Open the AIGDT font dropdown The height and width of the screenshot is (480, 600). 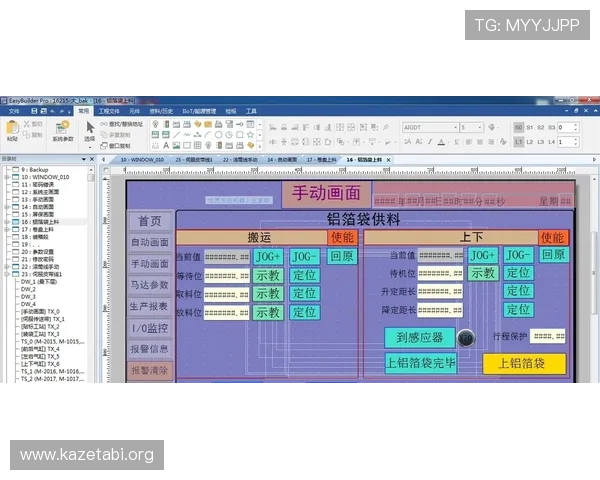455,127
